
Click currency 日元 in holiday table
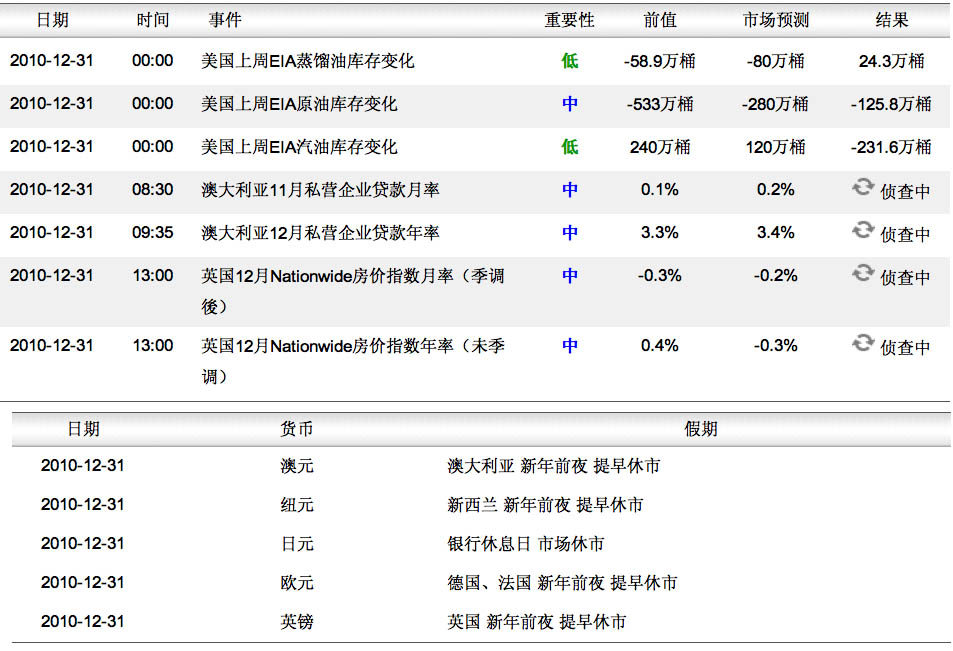point(297,544)
